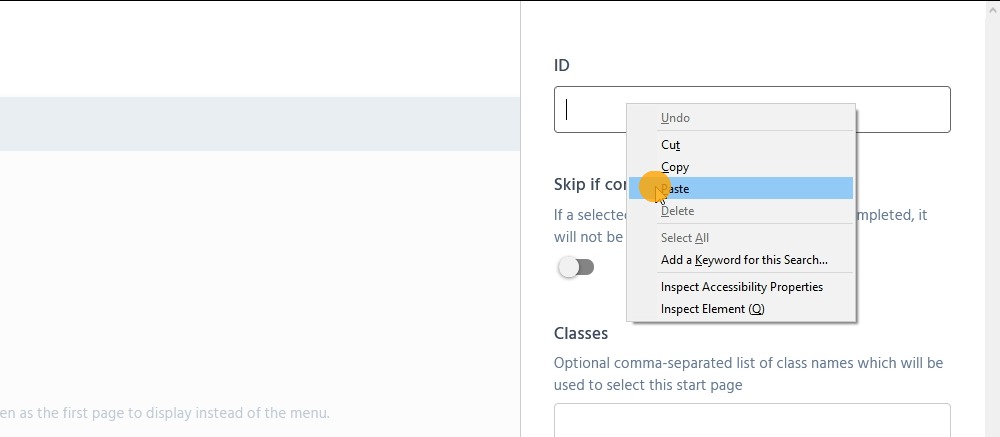This screenshot has width=1000, height=437.
Task: Select the highlighted gray row on left
Action: pyautogui.click(x=260, y=124)
